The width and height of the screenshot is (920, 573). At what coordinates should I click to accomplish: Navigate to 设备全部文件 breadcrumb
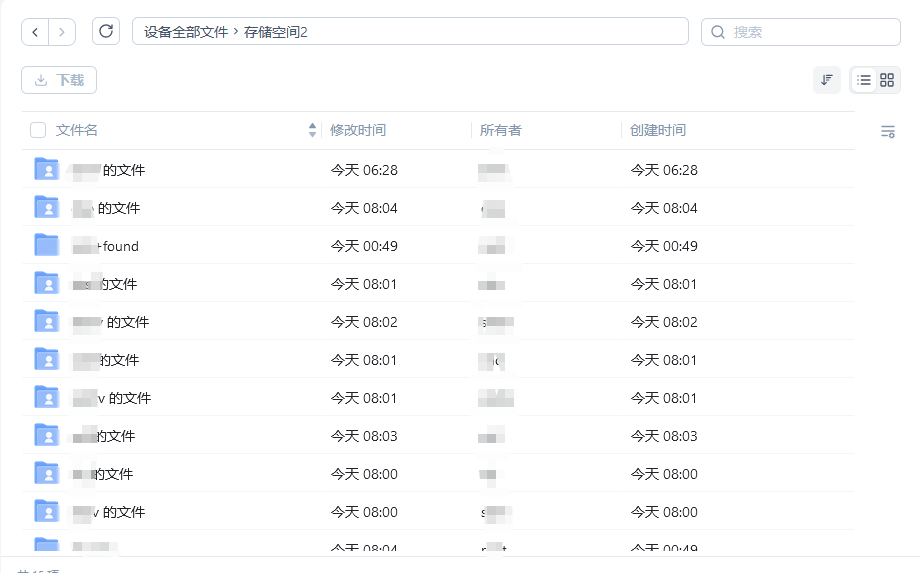(x=186, y=32)
